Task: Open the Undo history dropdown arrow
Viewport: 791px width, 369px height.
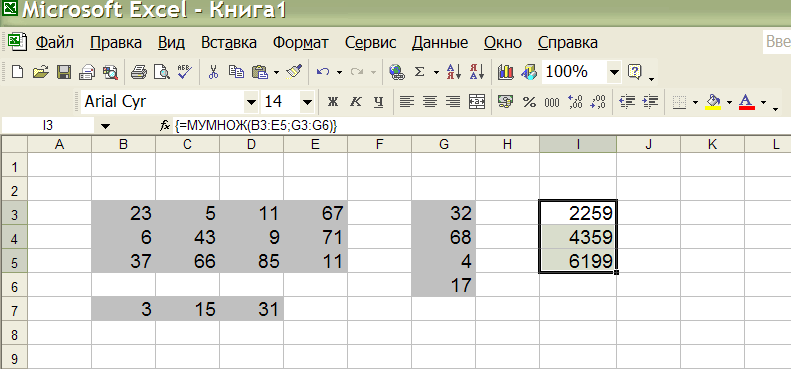Action: point(339,72)
